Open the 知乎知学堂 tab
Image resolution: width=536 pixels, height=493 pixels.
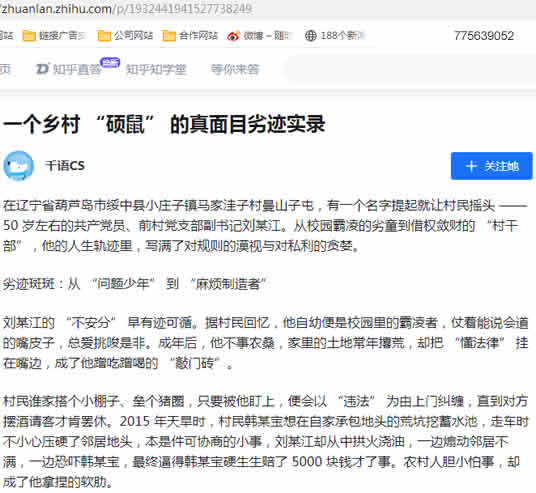(156, 69)
